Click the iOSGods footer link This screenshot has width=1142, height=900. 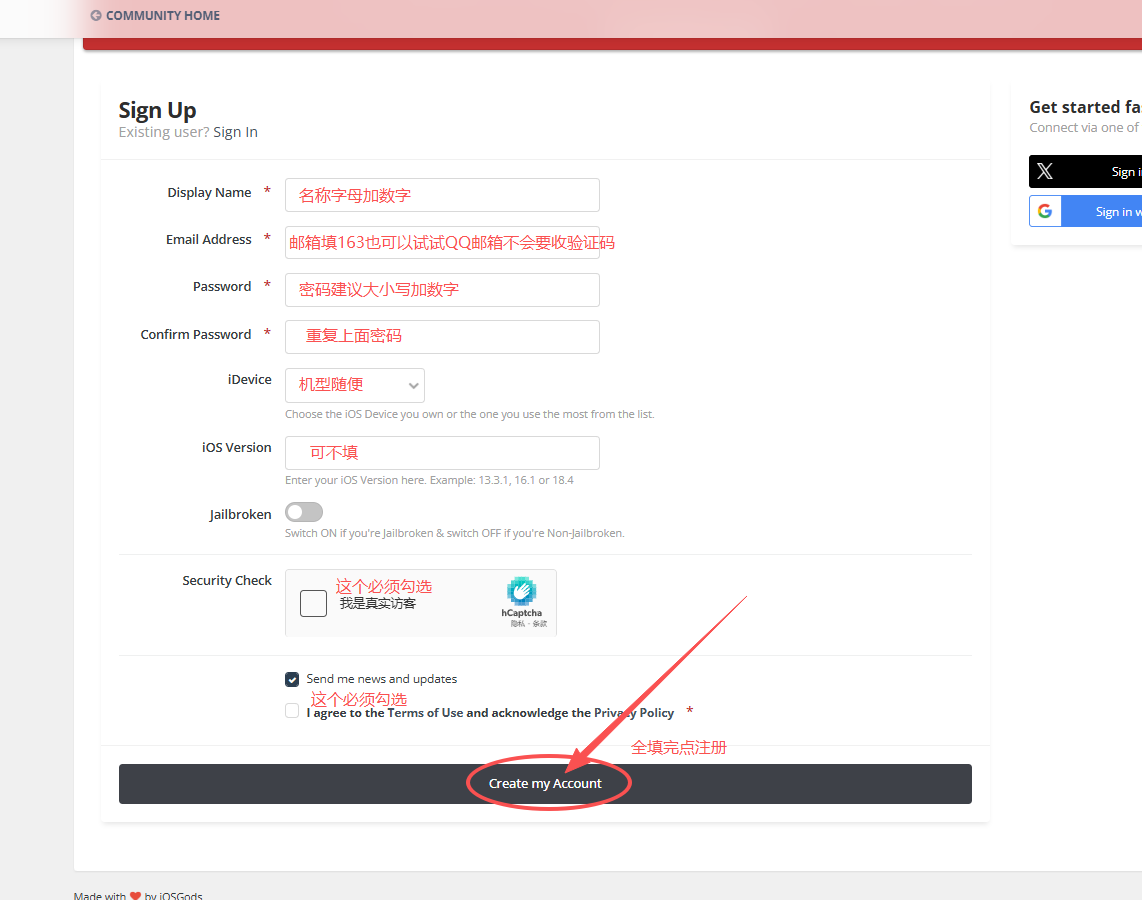(179, 895)
